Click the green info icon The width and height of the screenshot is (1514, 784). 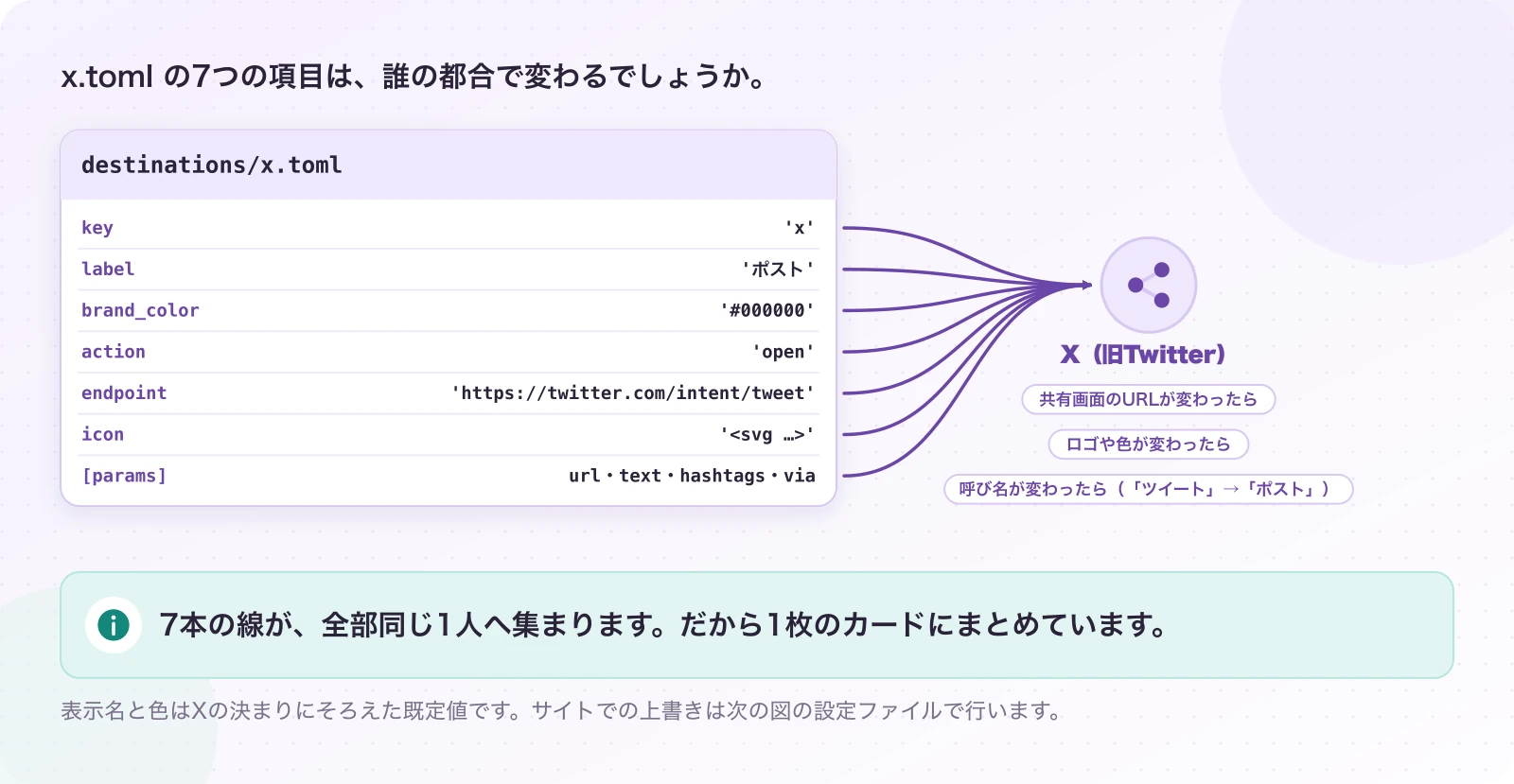click(114, 624)
